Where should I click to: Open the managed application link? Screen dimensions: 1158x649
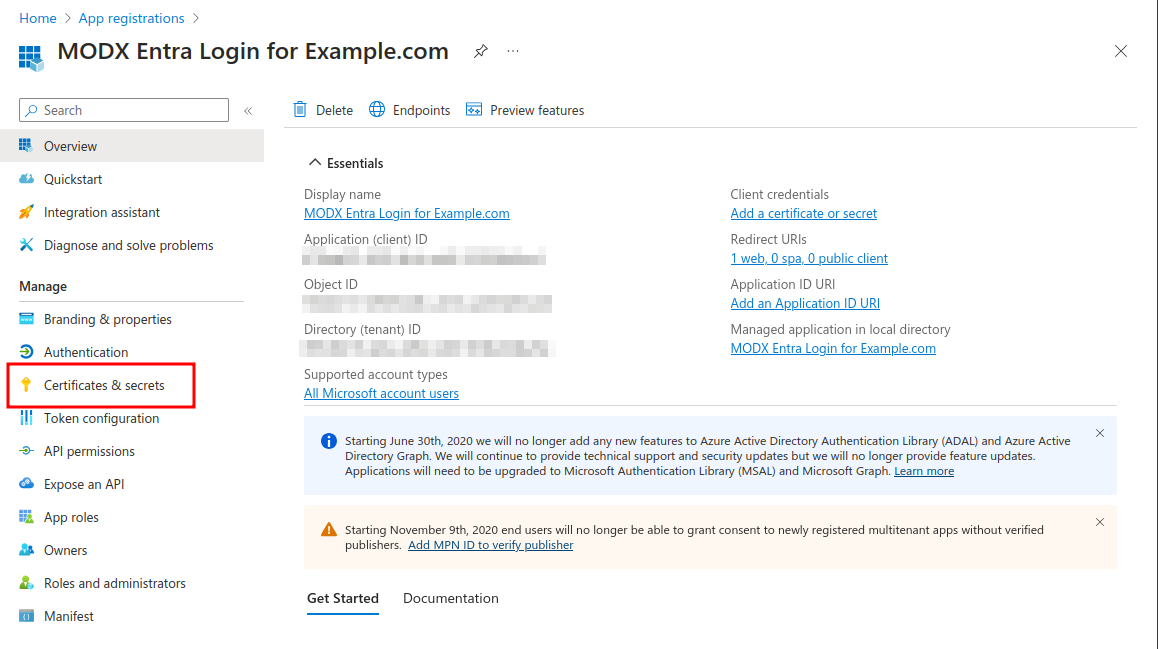click(x=833, y=348)
